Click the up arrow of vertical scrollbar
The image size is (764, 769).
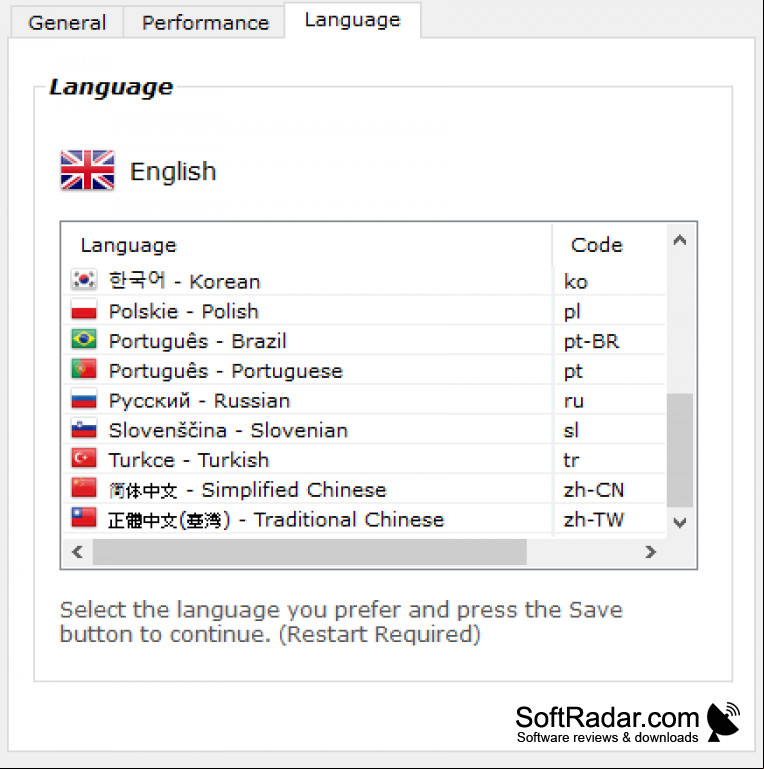pyautogui.click(x=680, y=240)
